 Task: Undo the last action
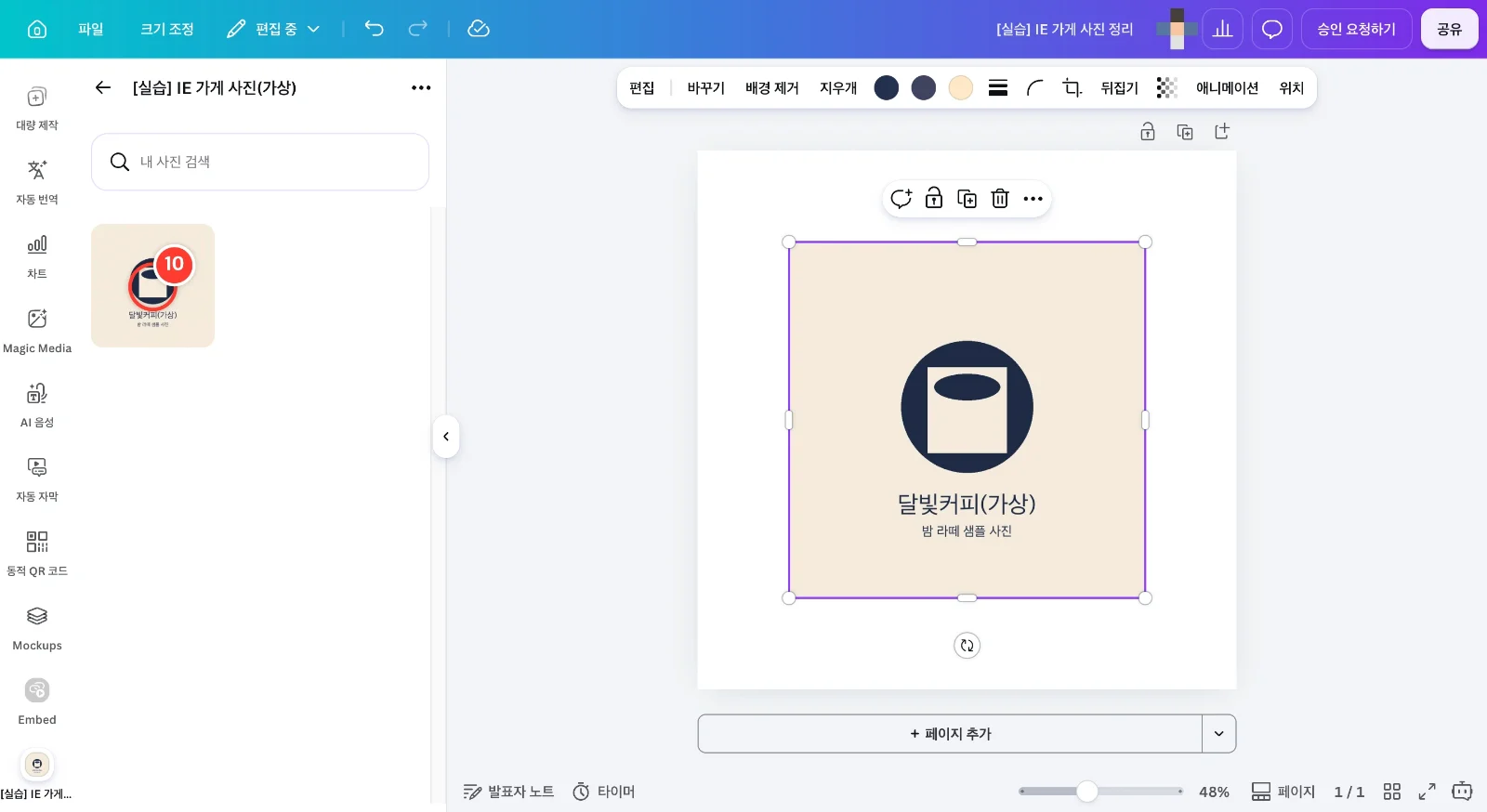tap(374, 29)
